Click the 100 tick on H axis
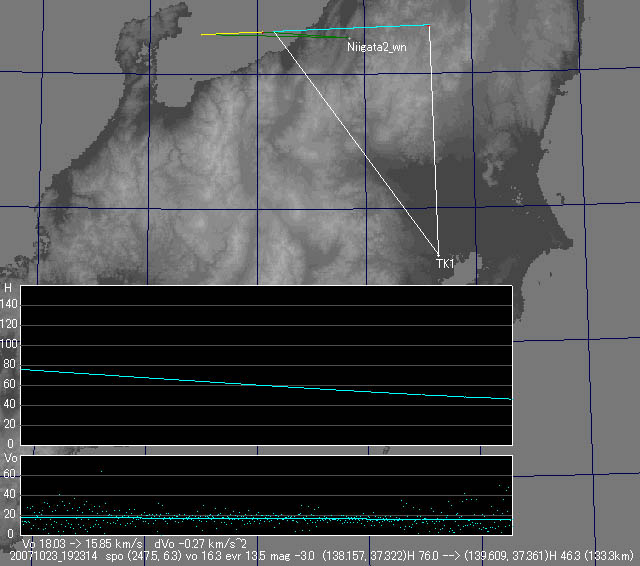This screenshot has width=640, height=566. coord(9,344)
